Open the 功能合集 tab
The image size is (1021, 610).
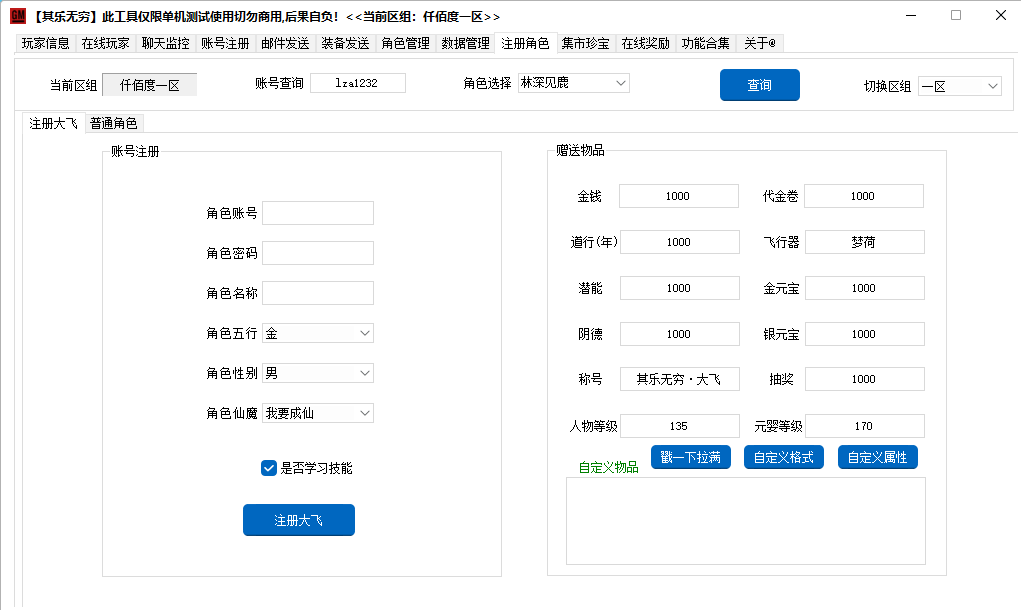coord(705,44)
